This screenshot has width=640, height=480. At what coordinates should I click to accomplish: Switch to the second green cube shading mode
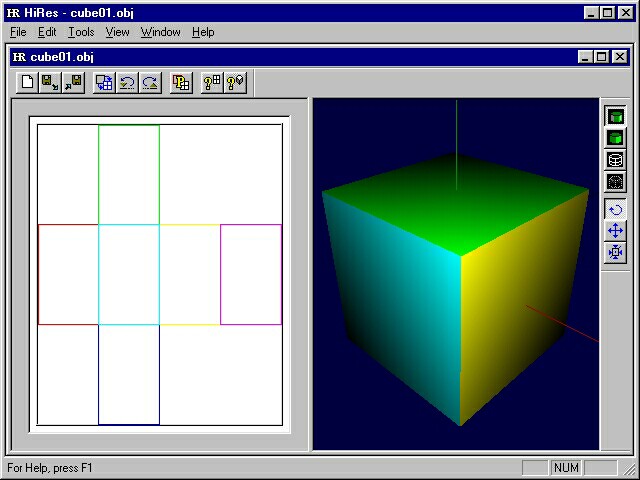tap(616, 138)
